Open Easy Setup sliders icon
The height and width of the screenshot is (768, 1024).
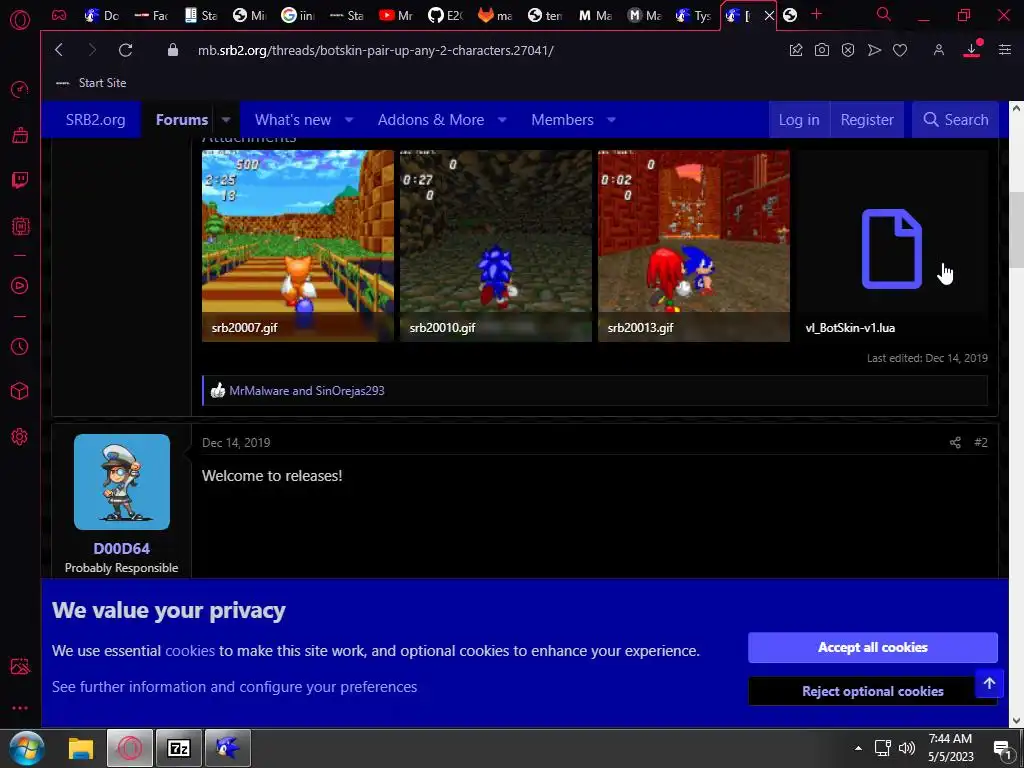point(1004,50)
